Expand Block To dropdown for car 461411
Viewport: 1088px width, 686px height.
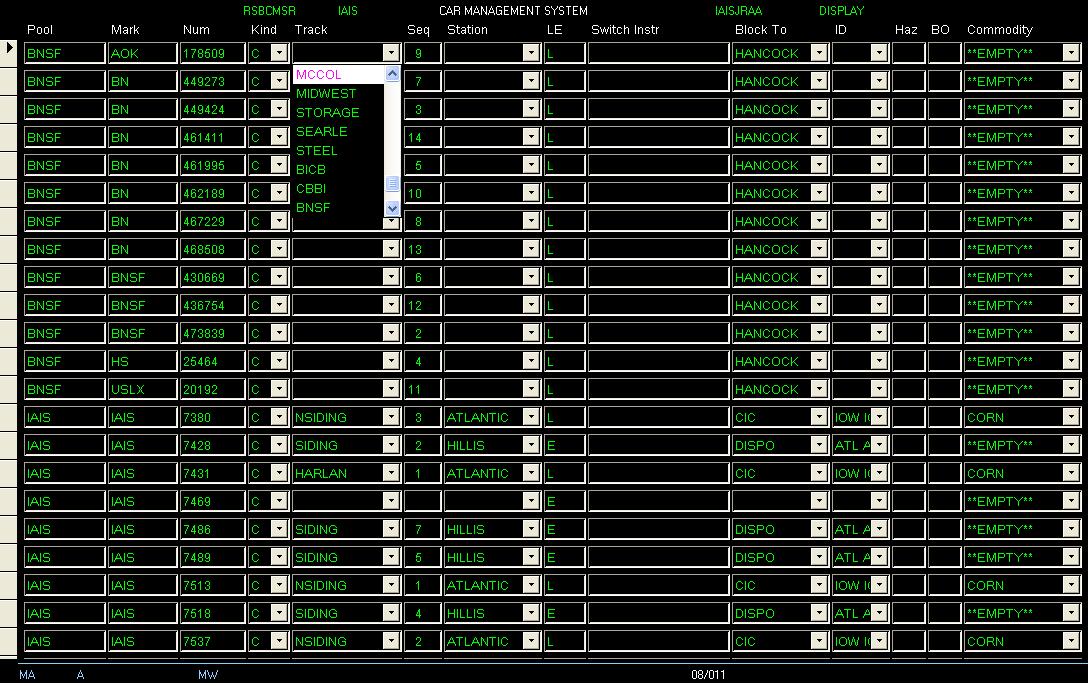[x=819, y=137]
